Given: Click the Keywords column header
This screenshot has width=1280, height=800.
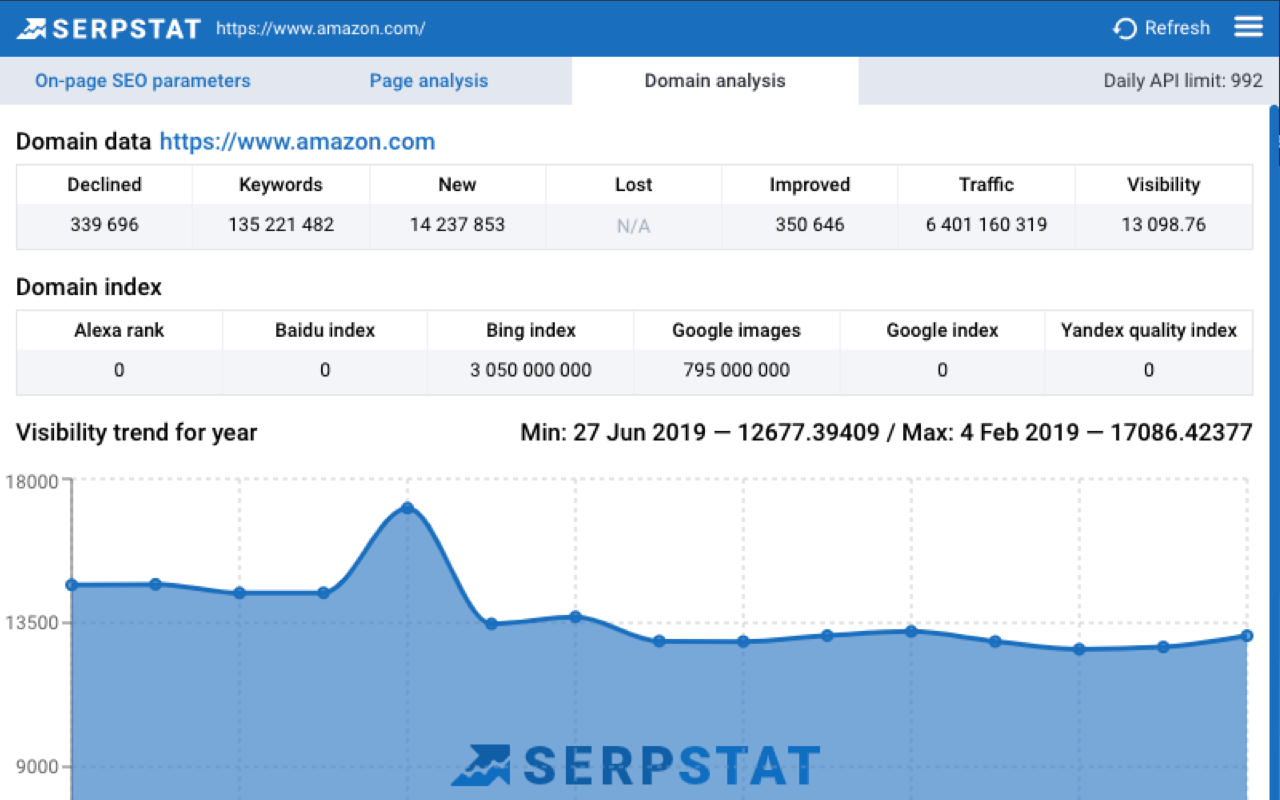Looking at the screenshot, I should (x=280, y=184).
